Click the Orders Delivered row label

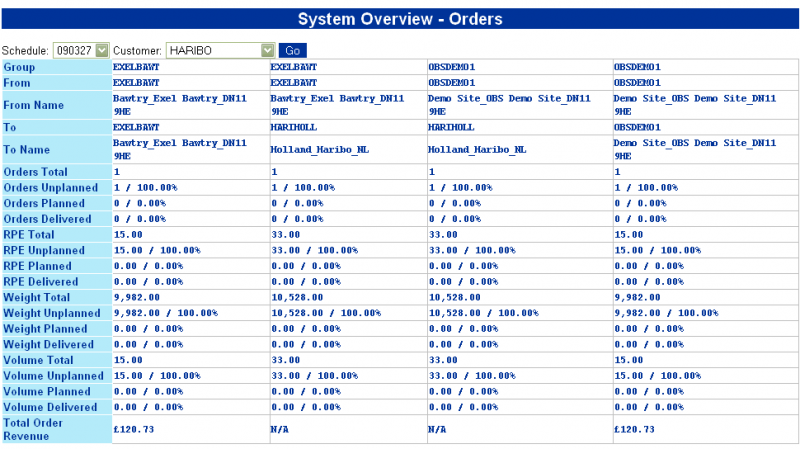coord(47,219)
